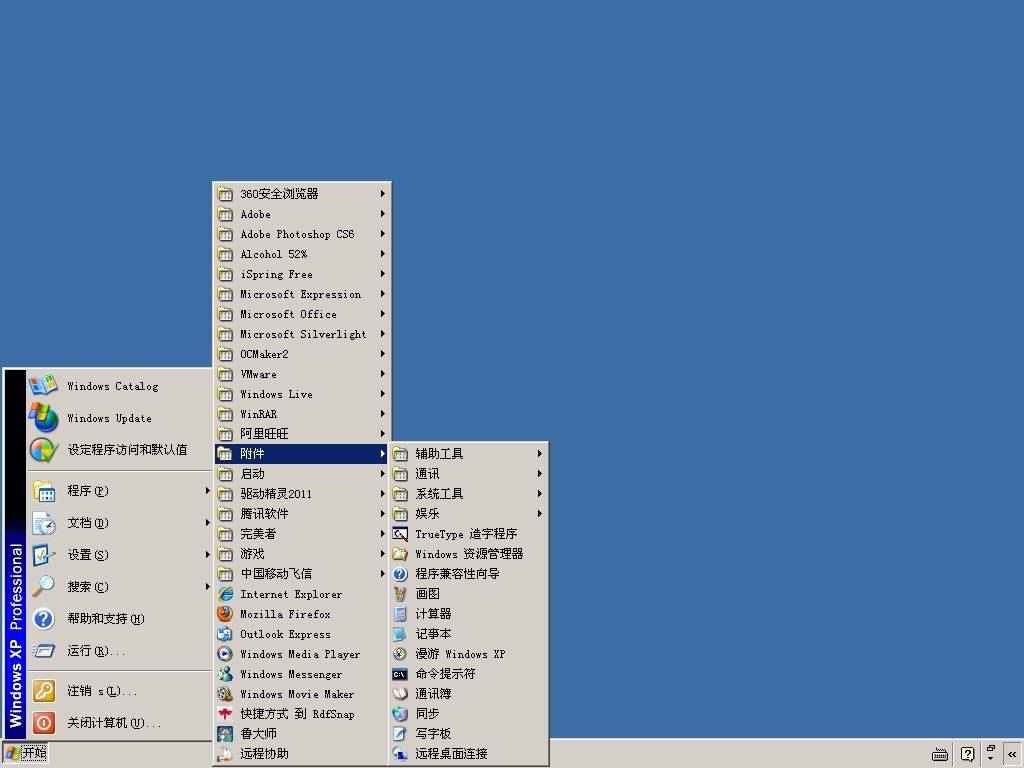Viewport: 1024px width, 768px height.
Task: Open the Windows Media Player icon
Action: [225, 654]
